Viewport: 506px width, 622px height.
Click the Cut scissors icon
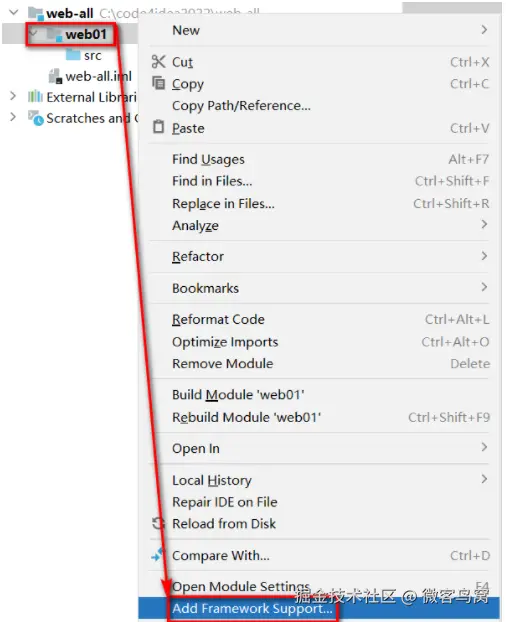point(158,61)
